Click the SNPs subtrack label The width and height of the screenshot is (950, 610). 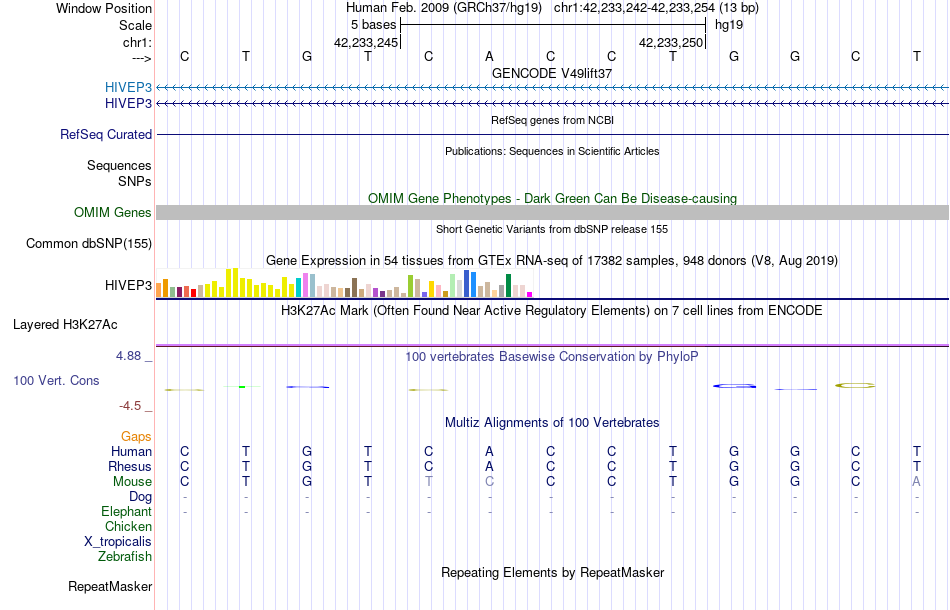click(135, 181)
